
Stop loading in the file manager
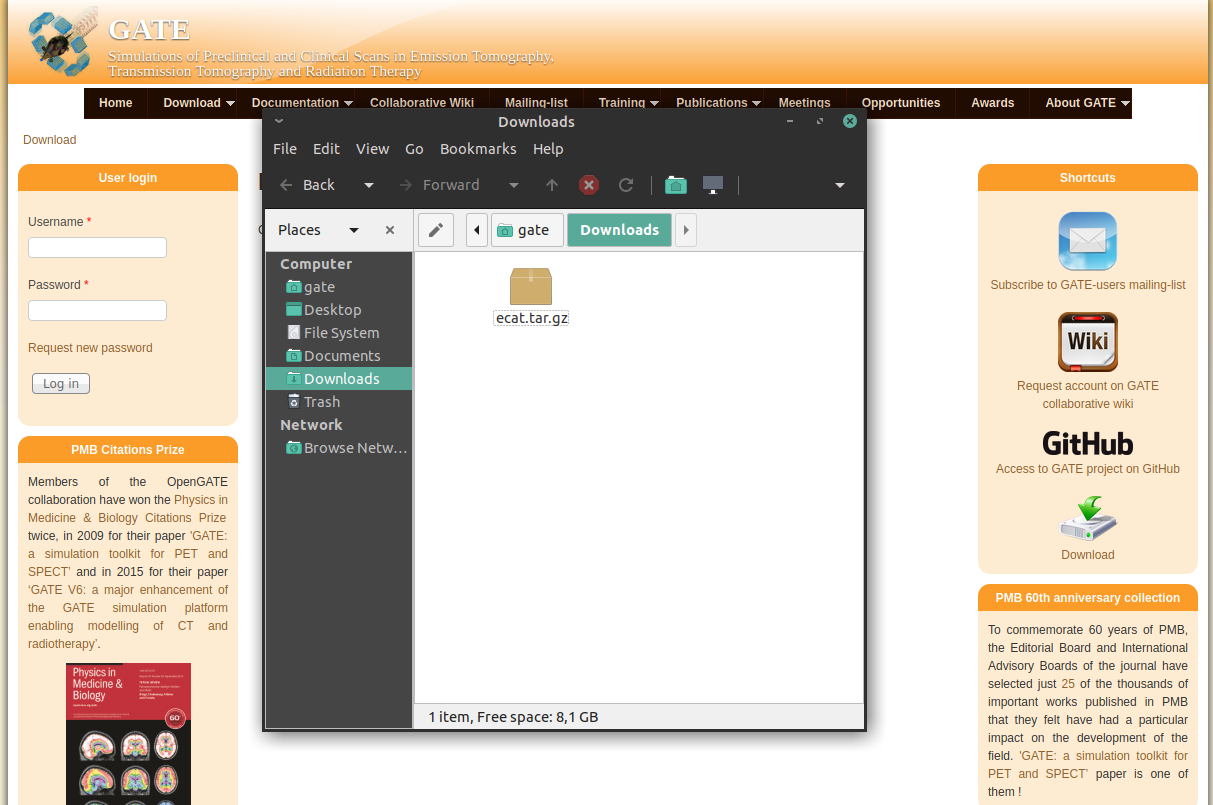pyautogui.click(x=589, y=185)
